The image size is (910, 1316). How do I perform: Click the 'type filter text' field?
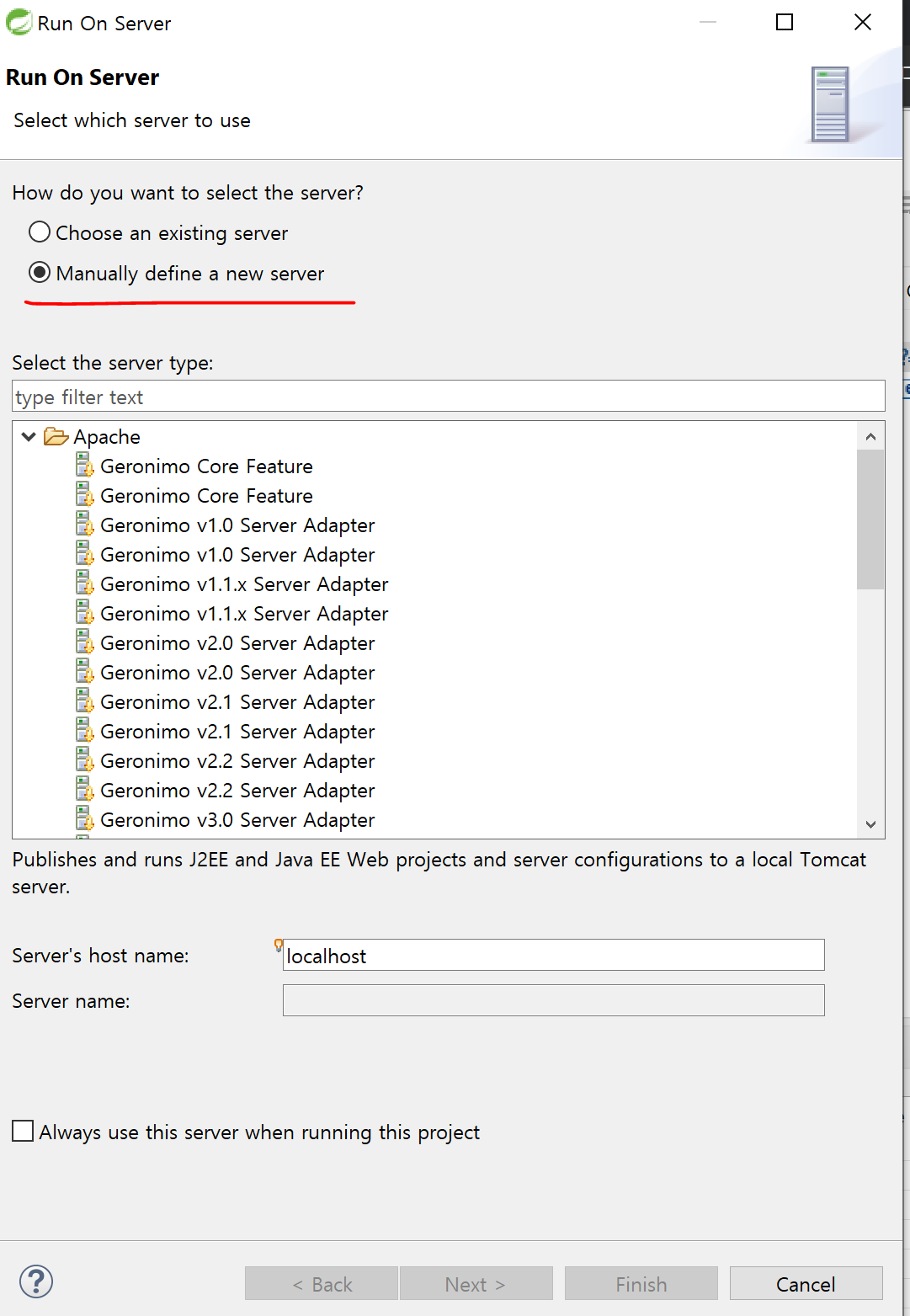pos(448,397)
